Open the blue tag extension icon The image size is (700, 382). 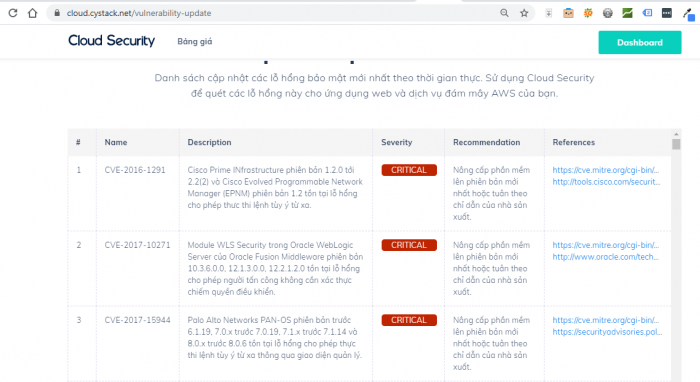point(647,13)
